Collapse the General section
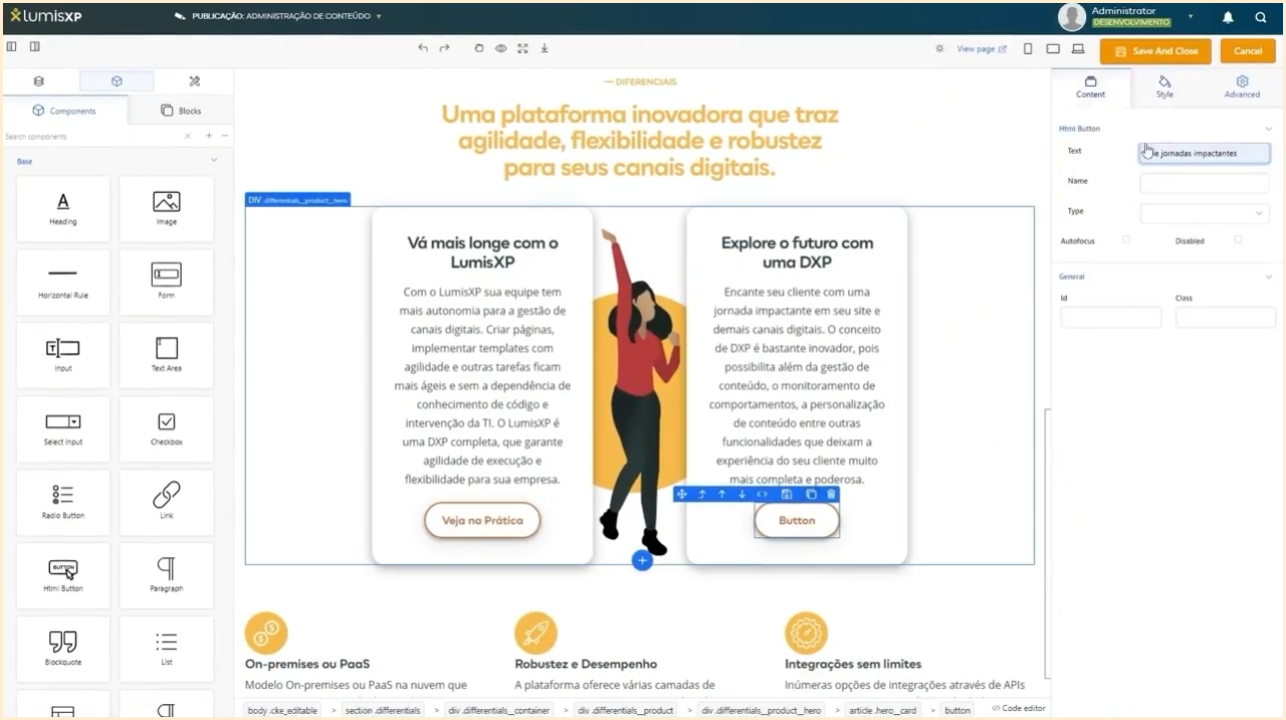The width and height of the screenshot is (1286, 720). tap(1268, 276)
